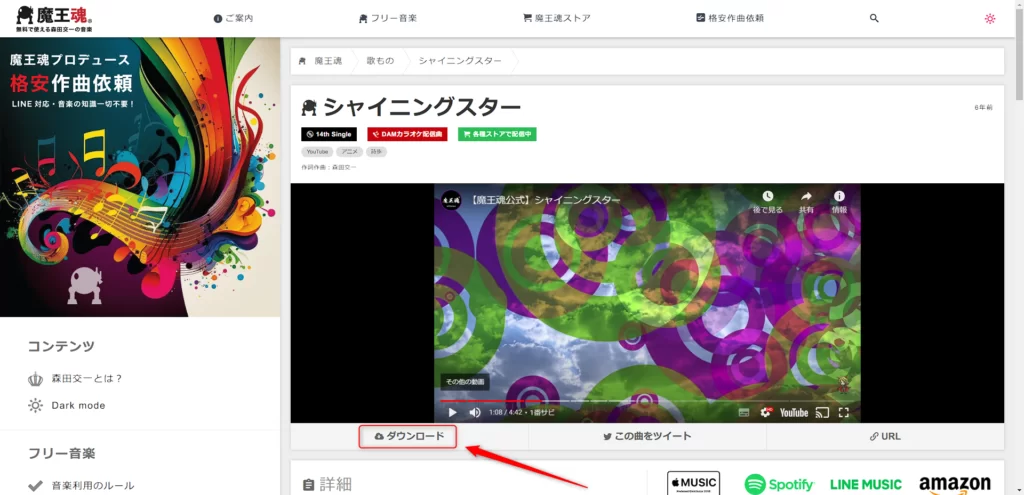
Task: Play the YouTube video
Action: (452, 412)
